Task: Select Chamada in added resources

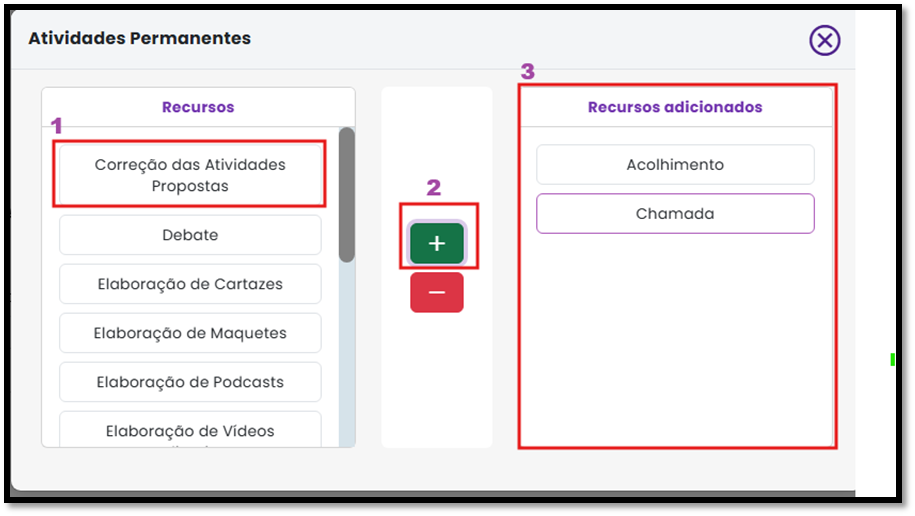Action: 675,214
